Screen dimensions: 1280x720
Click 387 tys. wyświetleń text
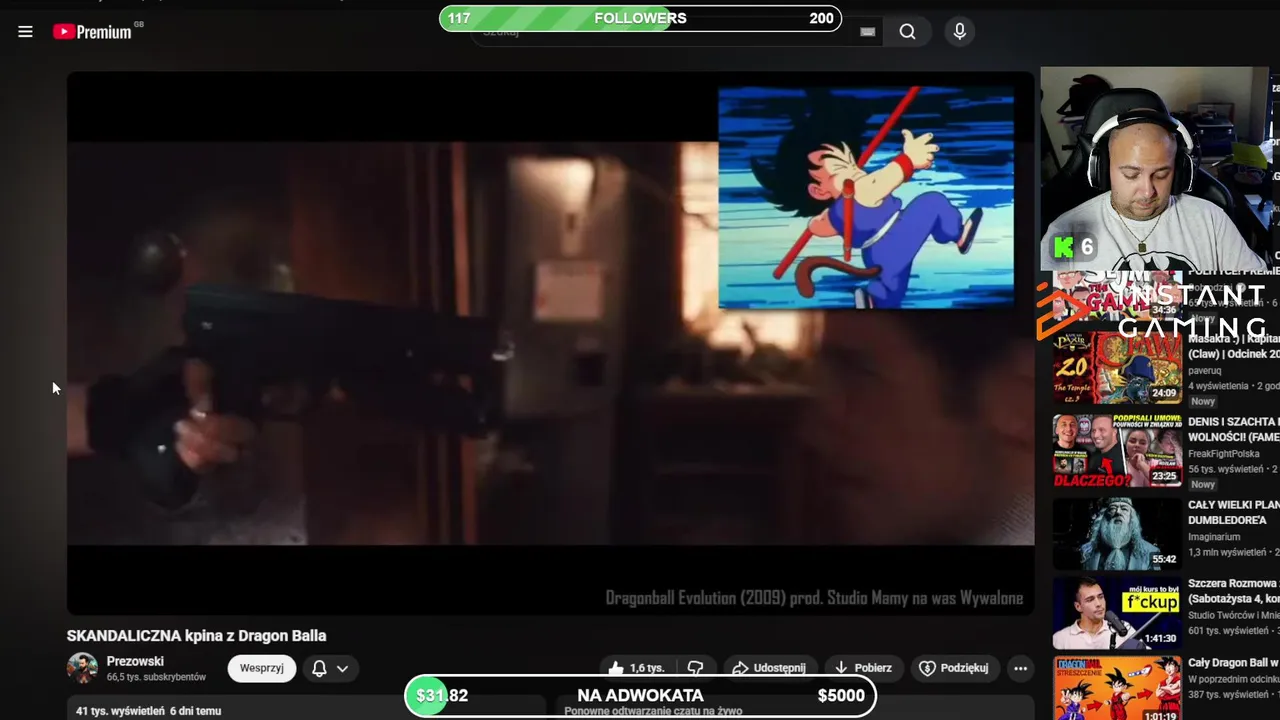(x=1226, y=694)
